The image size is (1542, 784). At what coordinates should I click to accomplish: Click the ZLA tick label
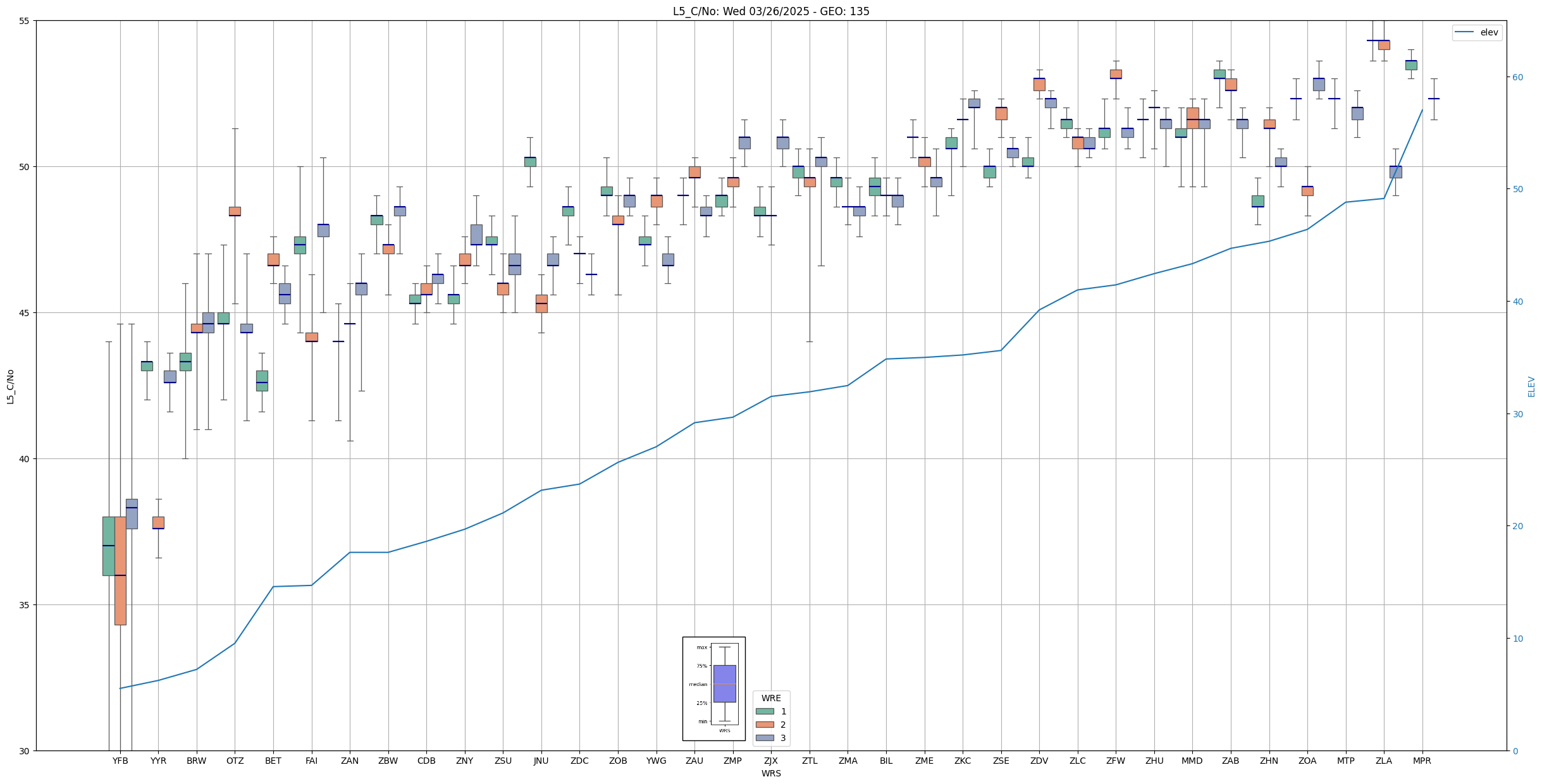1383,761
